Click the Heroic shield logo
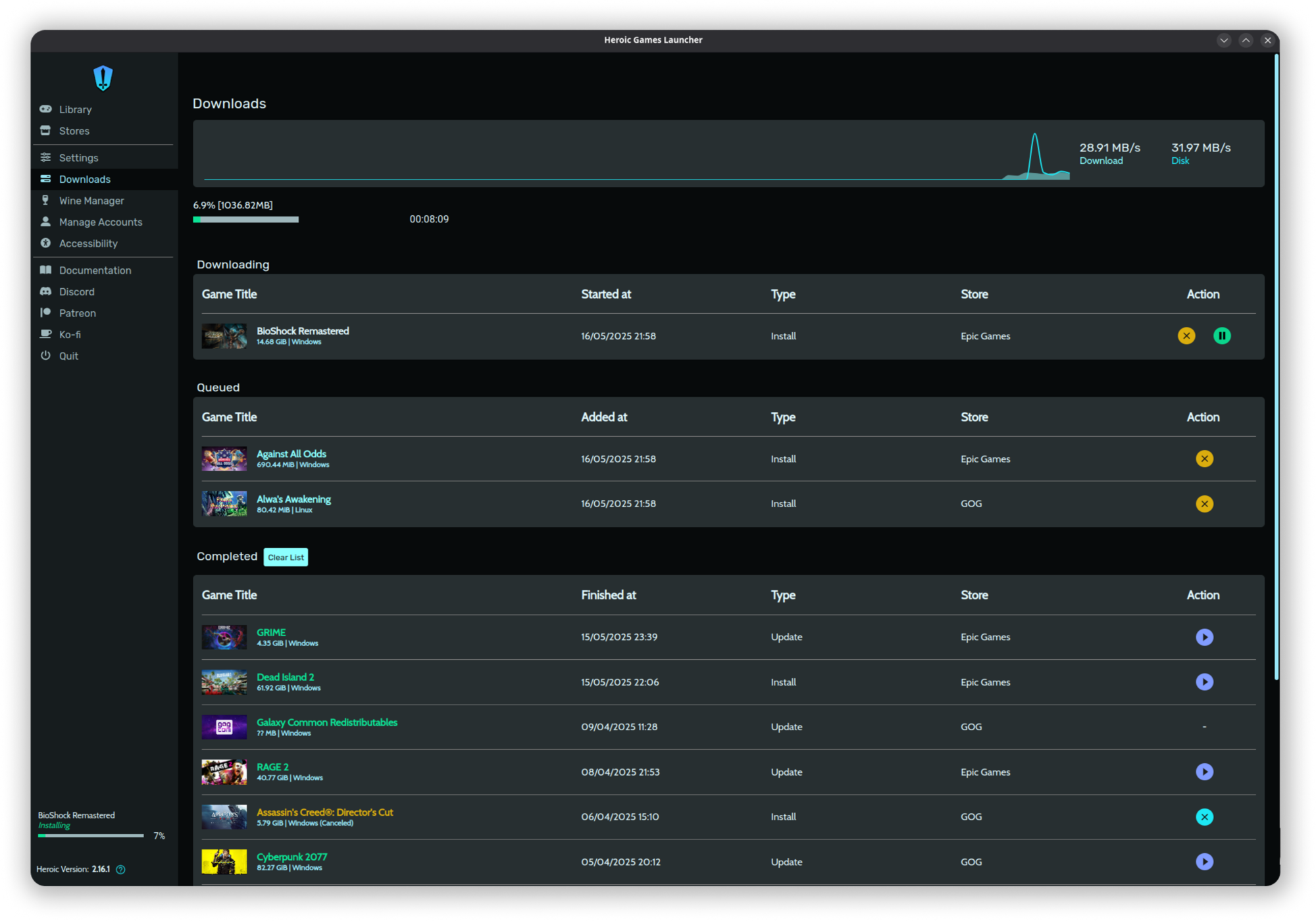This screenshot has height=921, width=1316. tap(103, 78)
